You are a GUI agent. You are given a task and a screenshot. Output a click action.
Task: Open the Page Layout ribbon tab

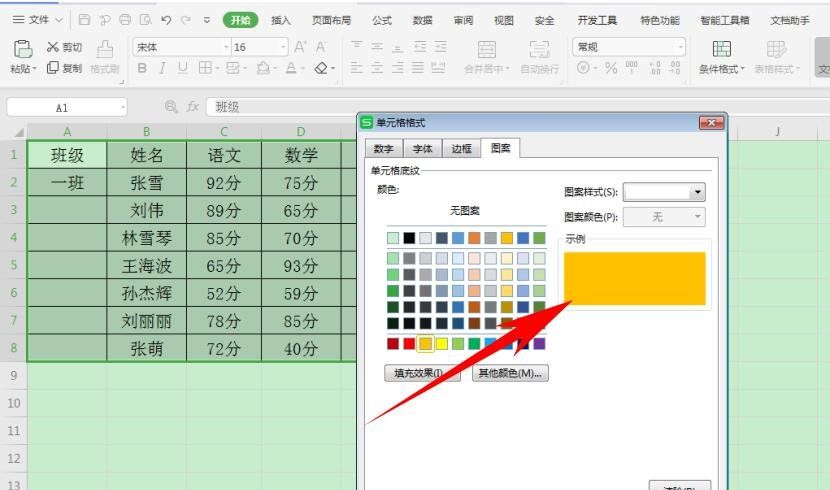pyautogui.click(x=331, y=20)
